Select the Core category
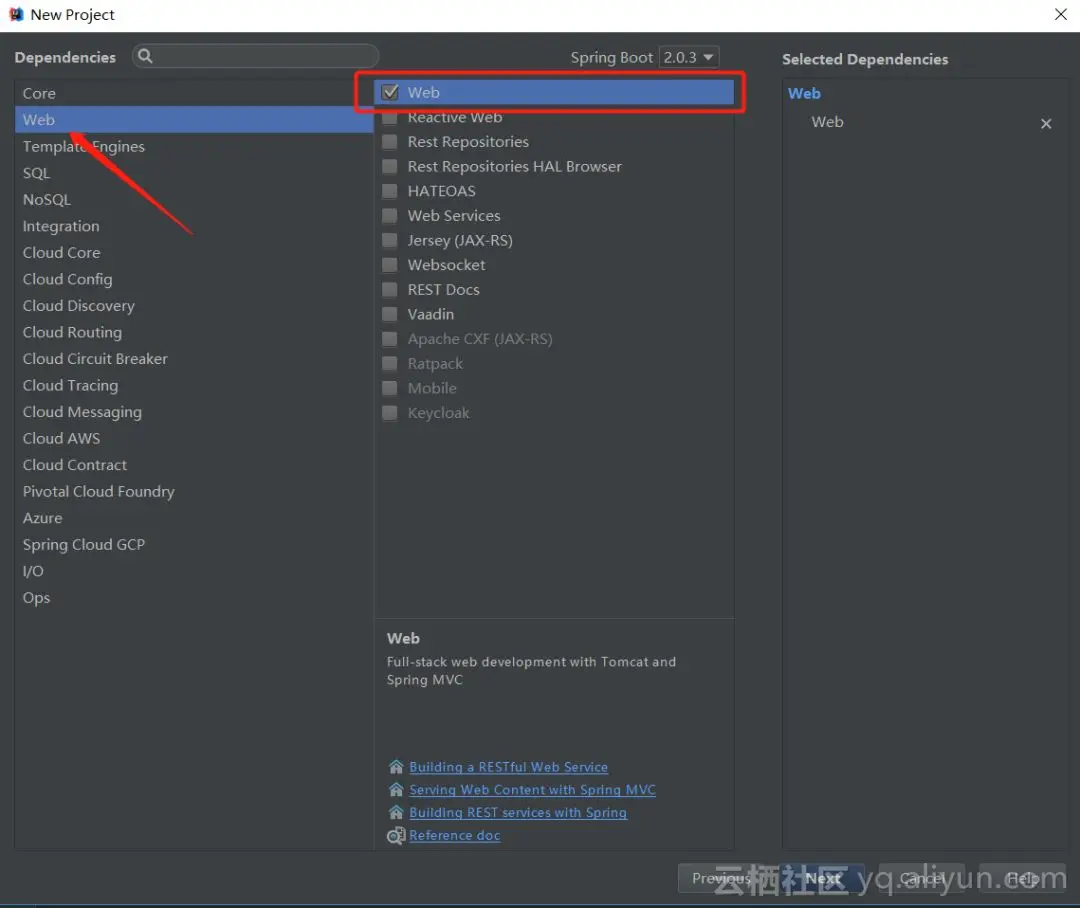 (x=194, y=93)
